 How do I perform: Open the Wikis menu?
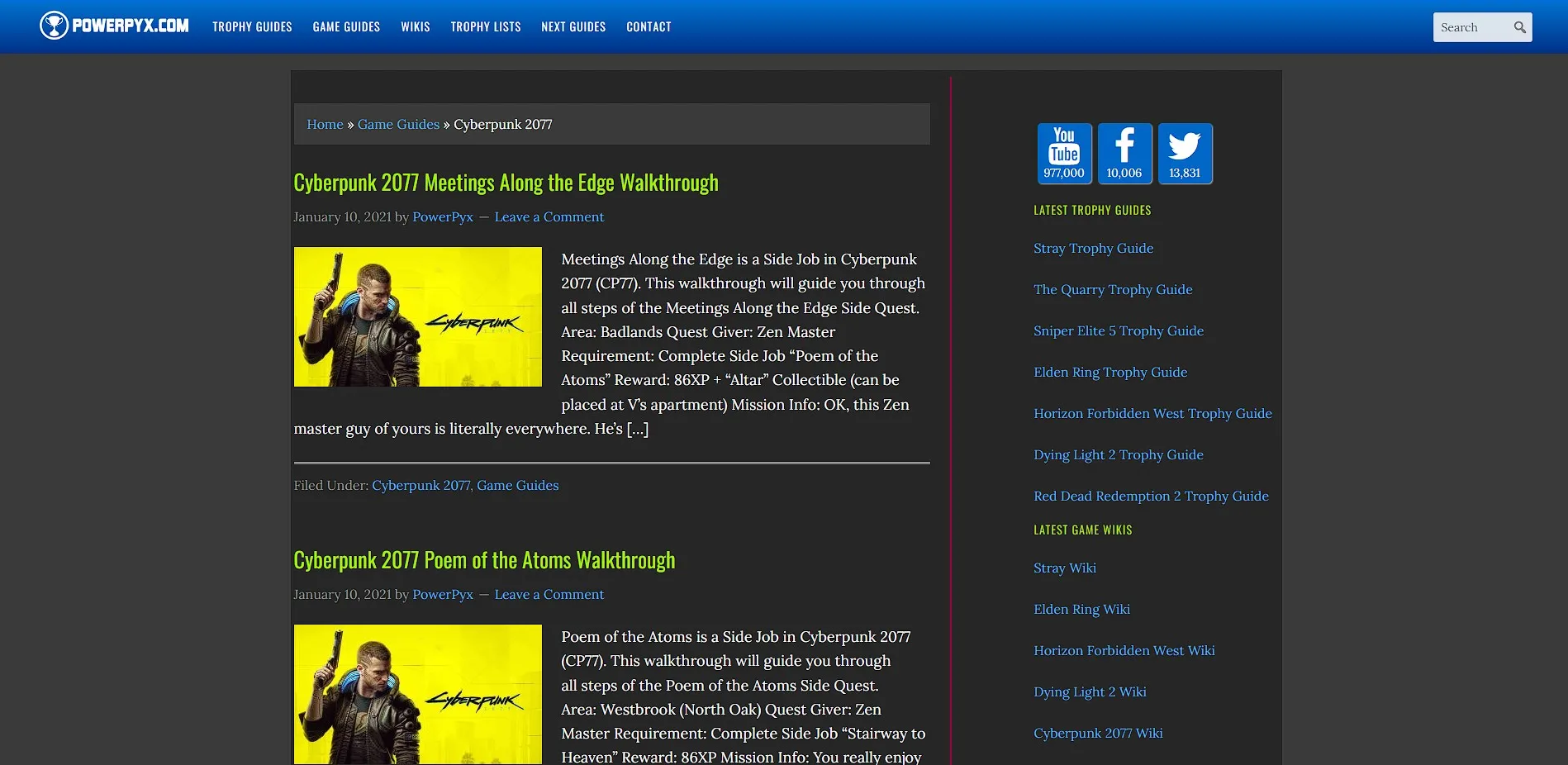pos(416,26)
